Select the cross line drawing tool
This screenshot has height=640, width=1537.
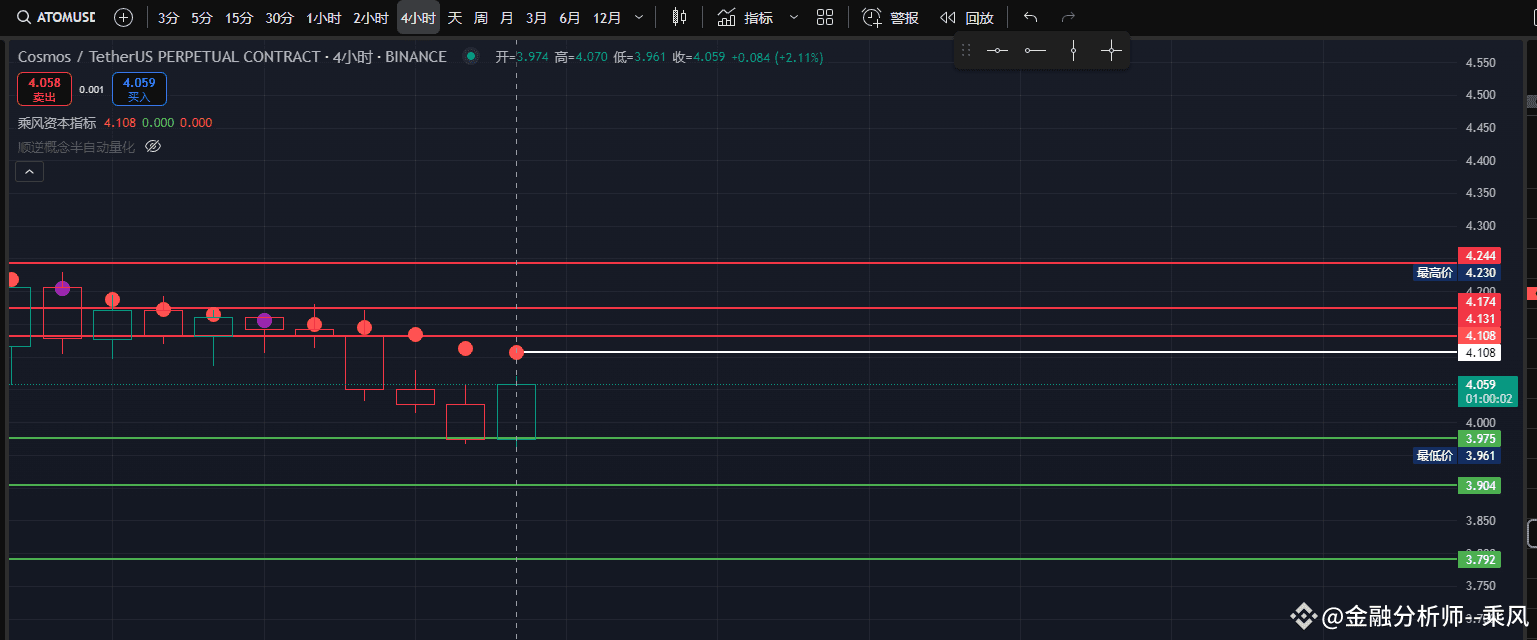(x=1111, y=50)
